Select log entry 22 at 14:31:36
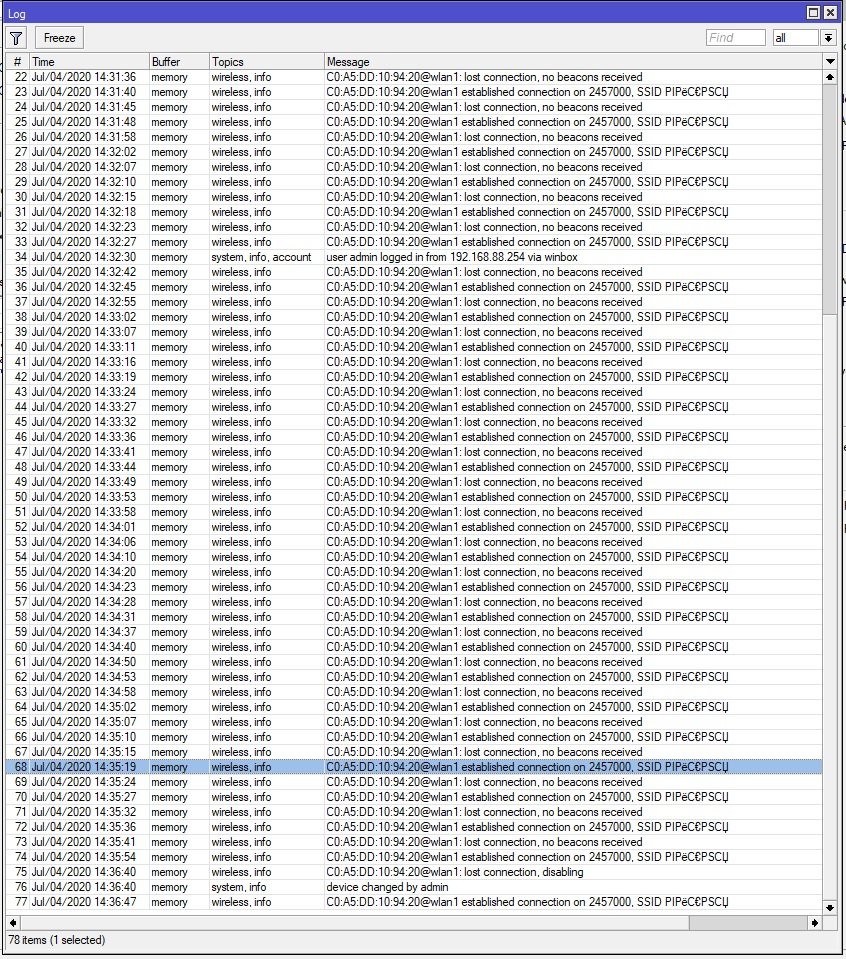The image size is (846, 959). (414, 77)
